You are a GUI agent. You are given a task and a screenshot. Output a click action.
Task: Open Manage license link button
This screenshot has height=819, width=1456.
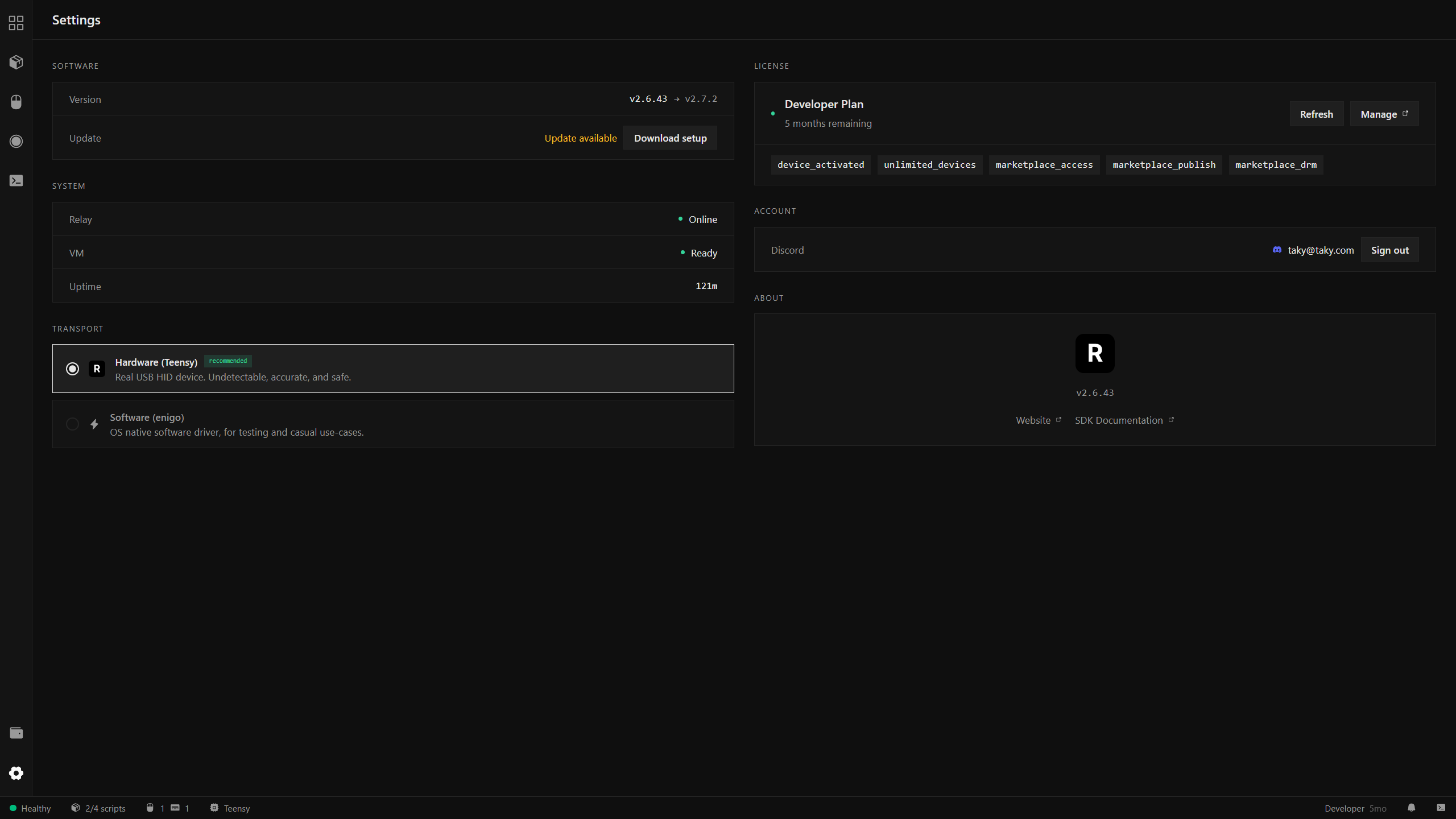coord(1384,114)
